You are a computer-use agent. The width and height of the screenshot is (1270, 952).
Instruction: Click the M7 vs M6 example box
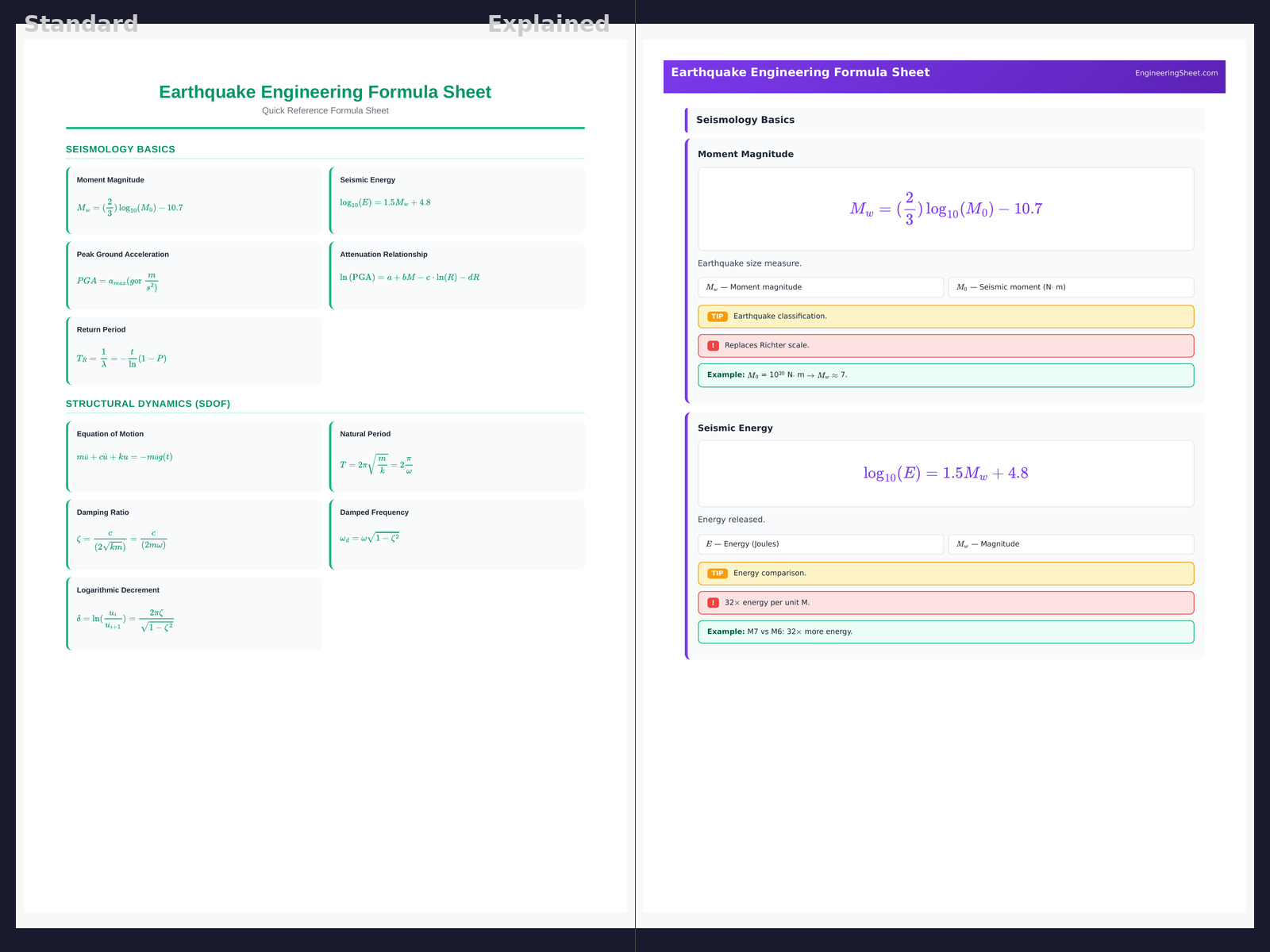pos(945,632)
